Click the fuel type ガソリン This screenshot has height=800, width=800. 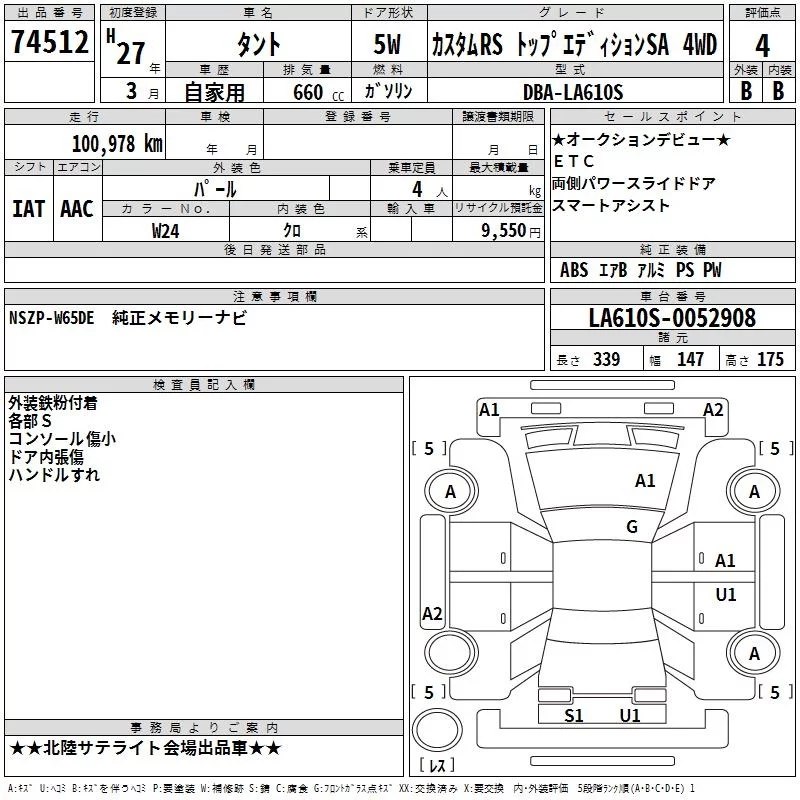388,91
